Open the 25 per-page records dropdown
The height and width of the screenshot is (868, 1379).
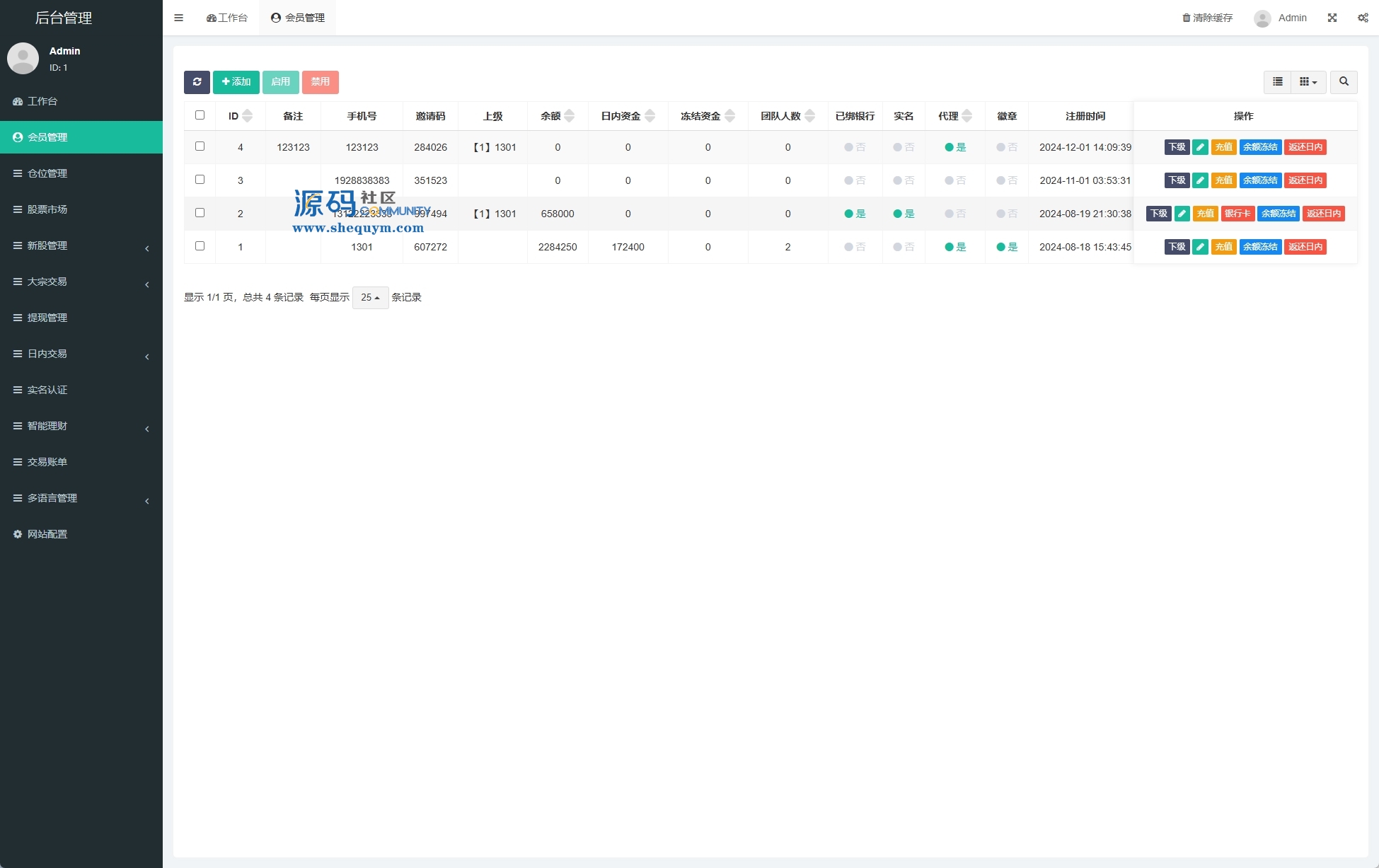(370, 298)
